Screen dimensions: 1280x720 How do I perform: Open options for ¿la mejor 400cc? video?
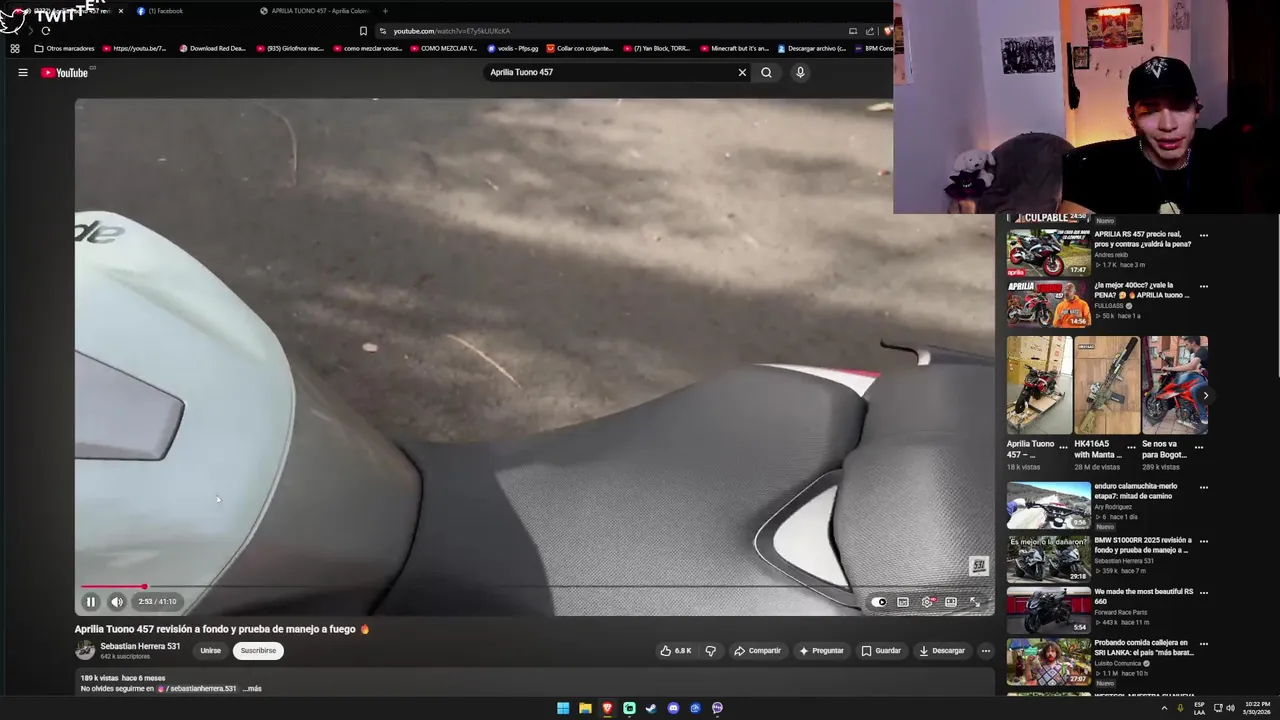tap(1203, 286)
